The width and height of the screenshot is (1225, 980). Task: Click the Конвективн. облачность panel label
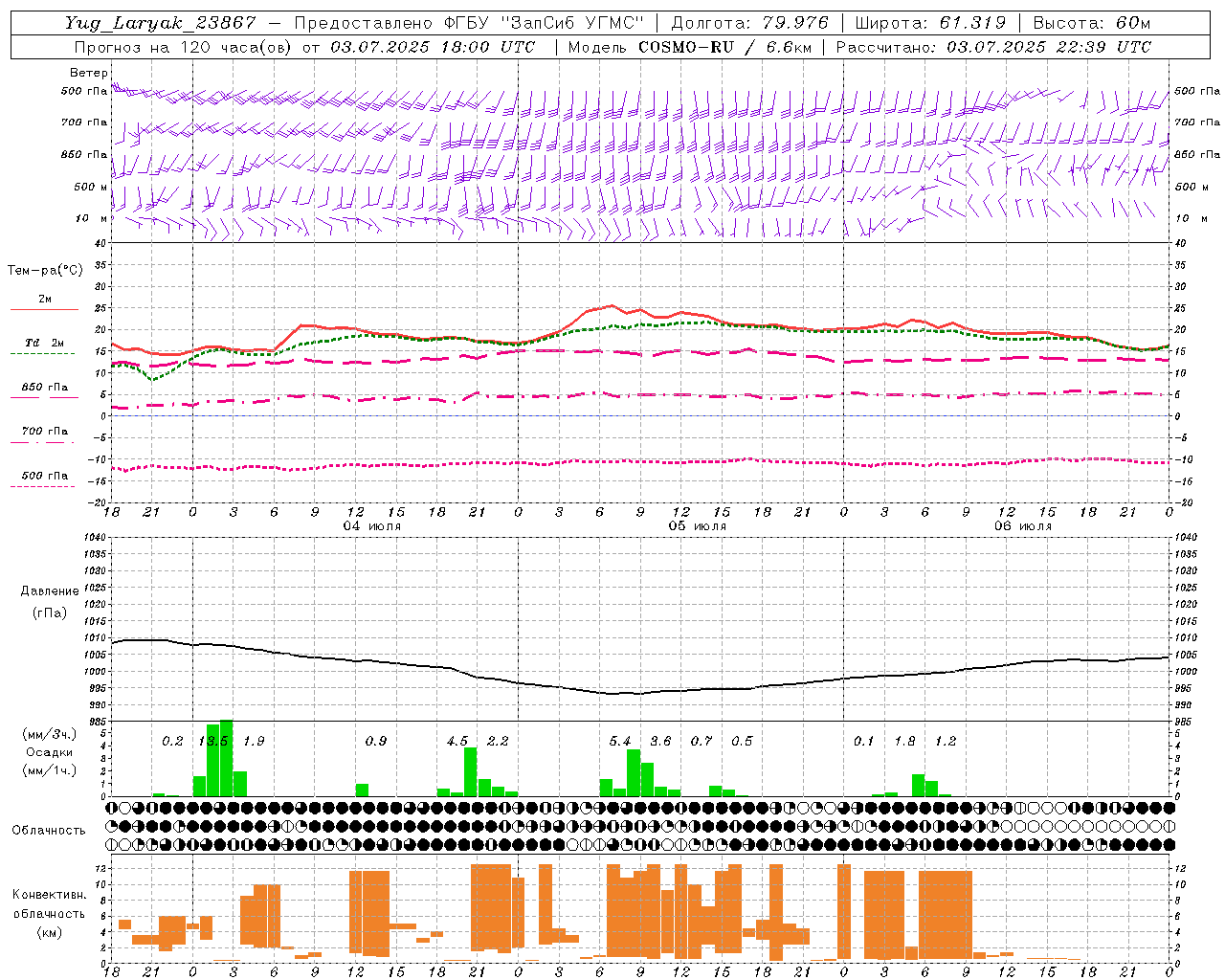point(49,904)
